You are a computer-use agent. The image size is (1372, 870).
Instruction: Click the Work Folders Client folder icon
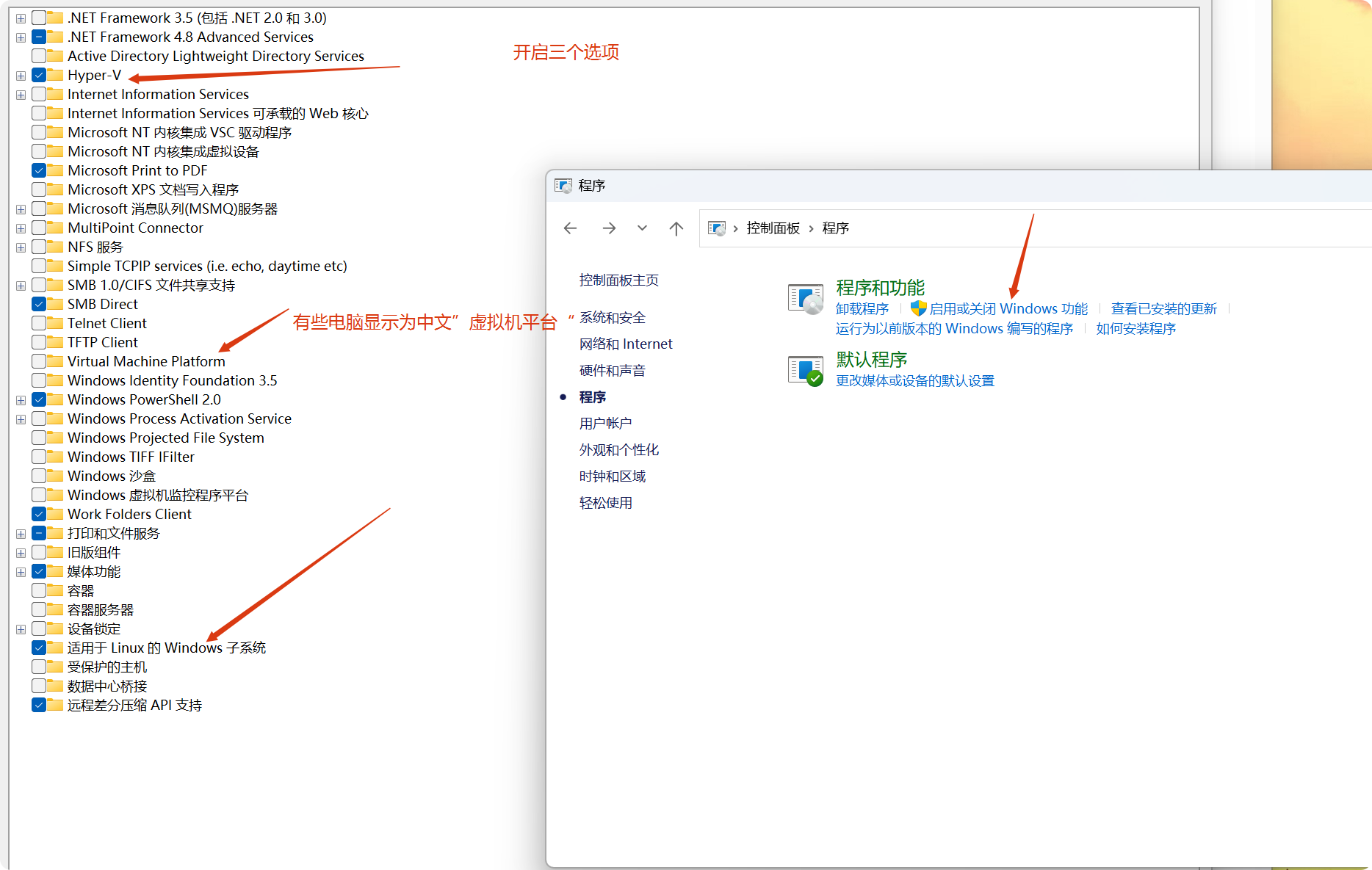pyautogui.click(x=55, y=514)
